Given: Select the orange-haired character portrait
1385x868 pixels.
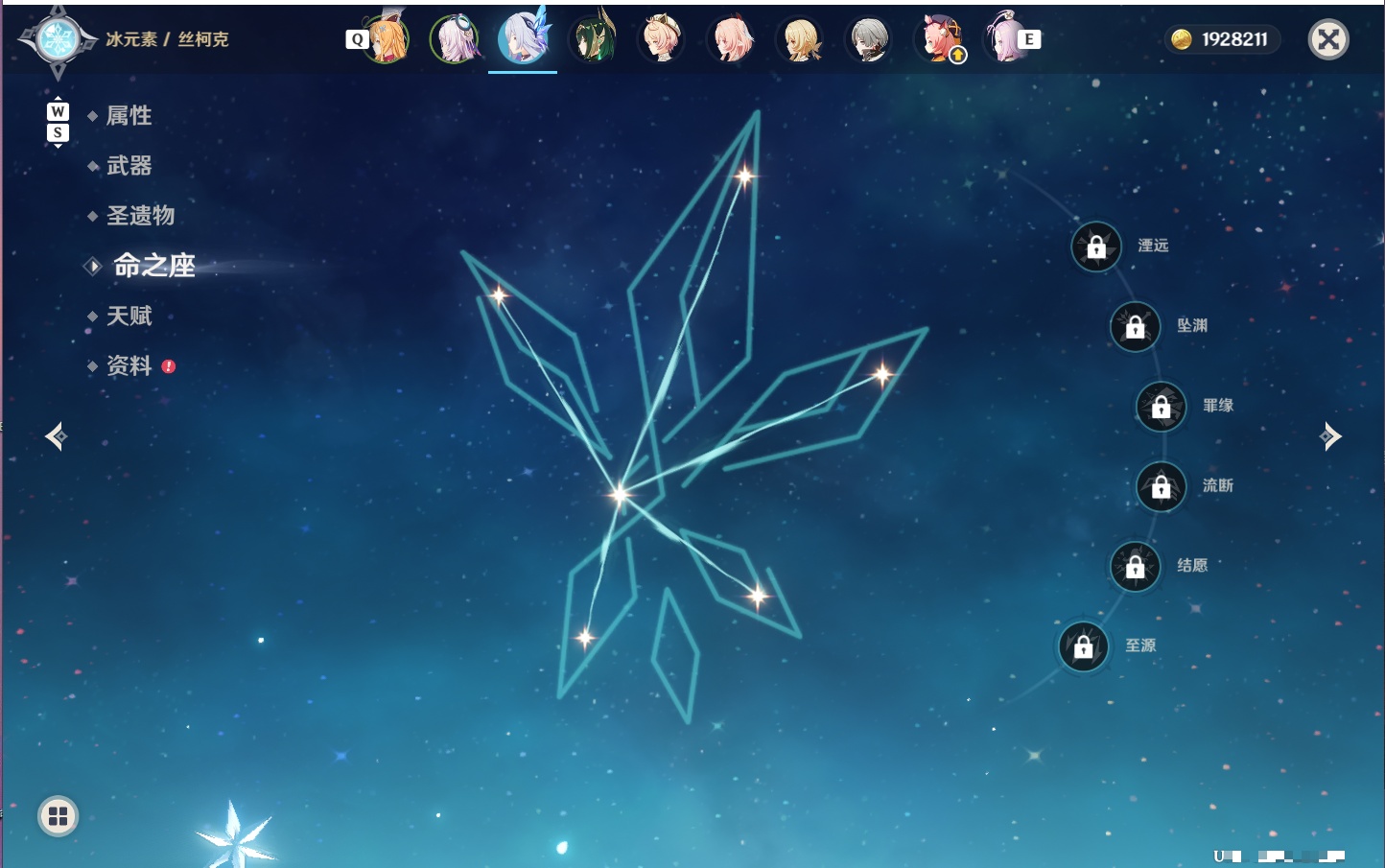Looking at the screenshot, I should [x=387, y=38].
